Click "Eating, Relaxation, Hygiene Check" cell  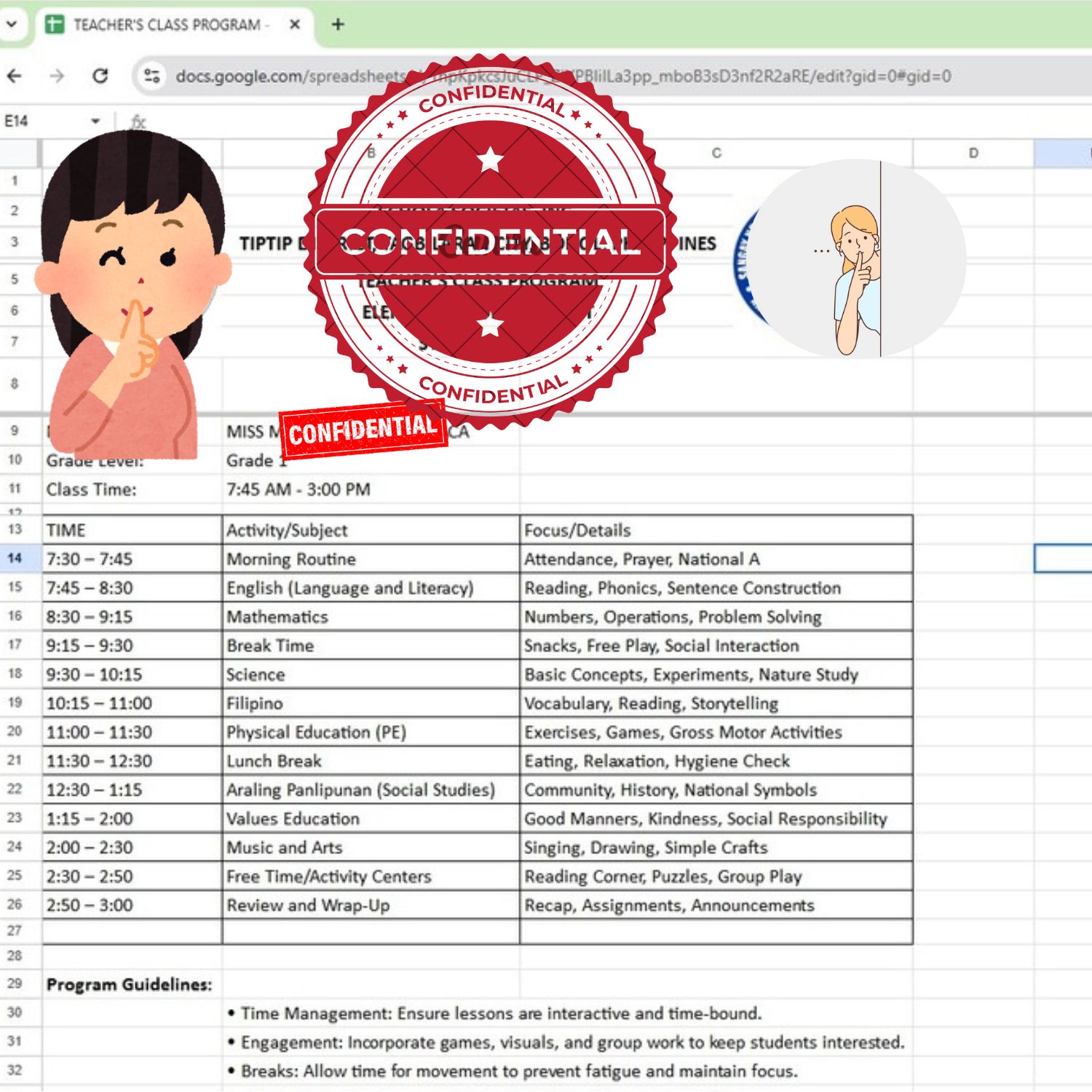[716, 761]
